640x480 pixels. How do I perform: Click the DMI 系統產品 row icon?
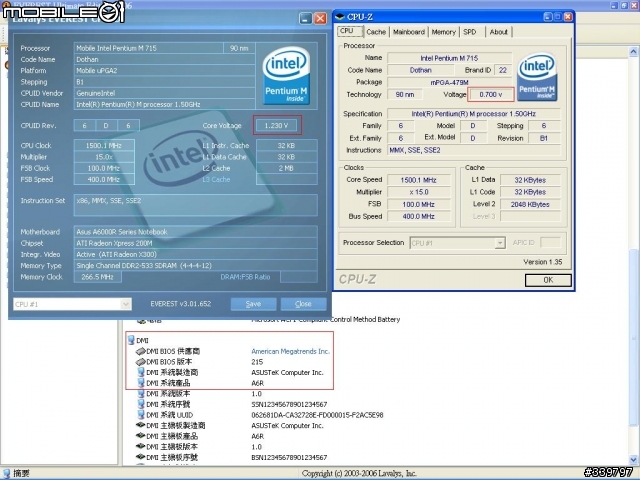pyautogui.click(x=141, y=383)
